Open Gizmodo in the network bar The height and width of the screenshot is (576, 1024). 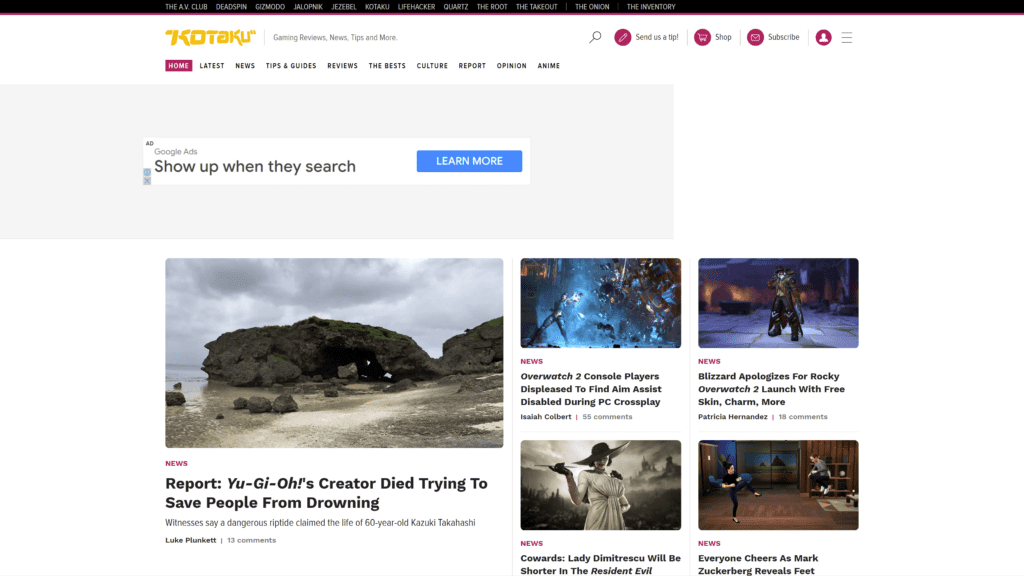pos(270,7)
